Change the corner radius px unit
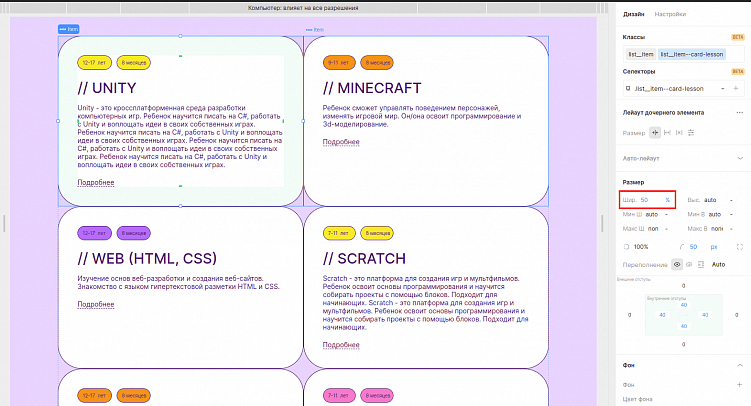This screenshot has width=751, height=406. pyautogui.click(x=714, y=247)
